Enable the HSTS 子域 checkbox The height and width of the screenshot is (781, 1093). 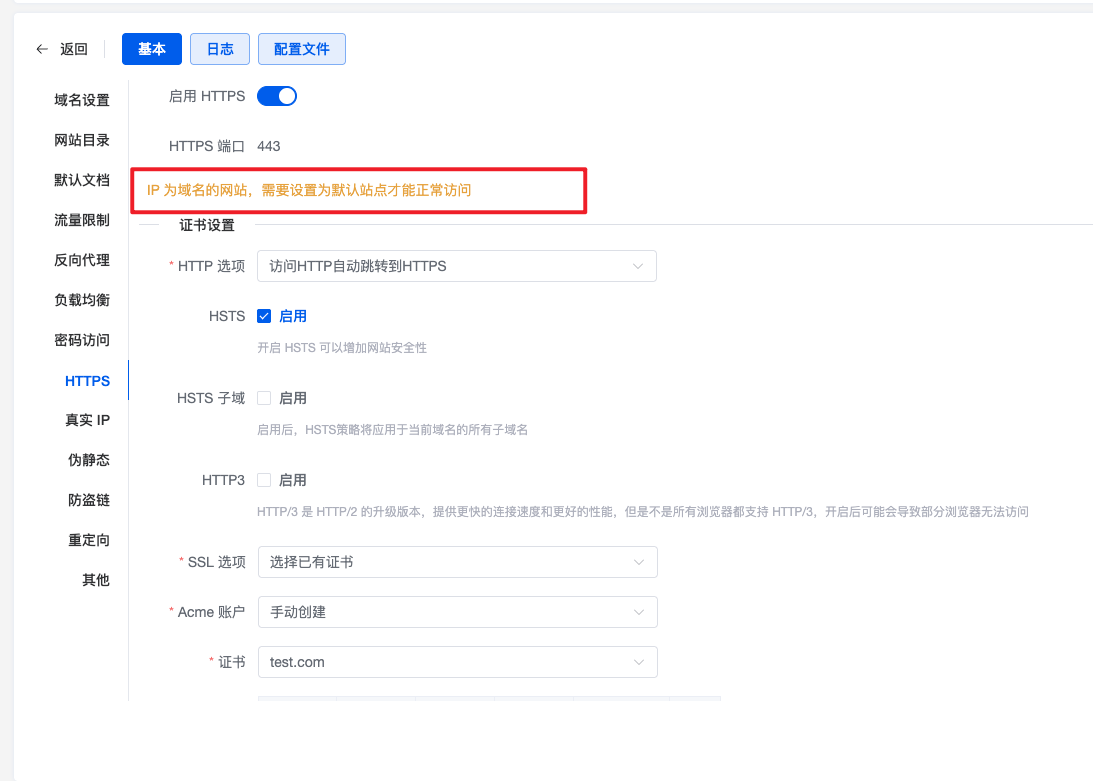click(263, 398)
